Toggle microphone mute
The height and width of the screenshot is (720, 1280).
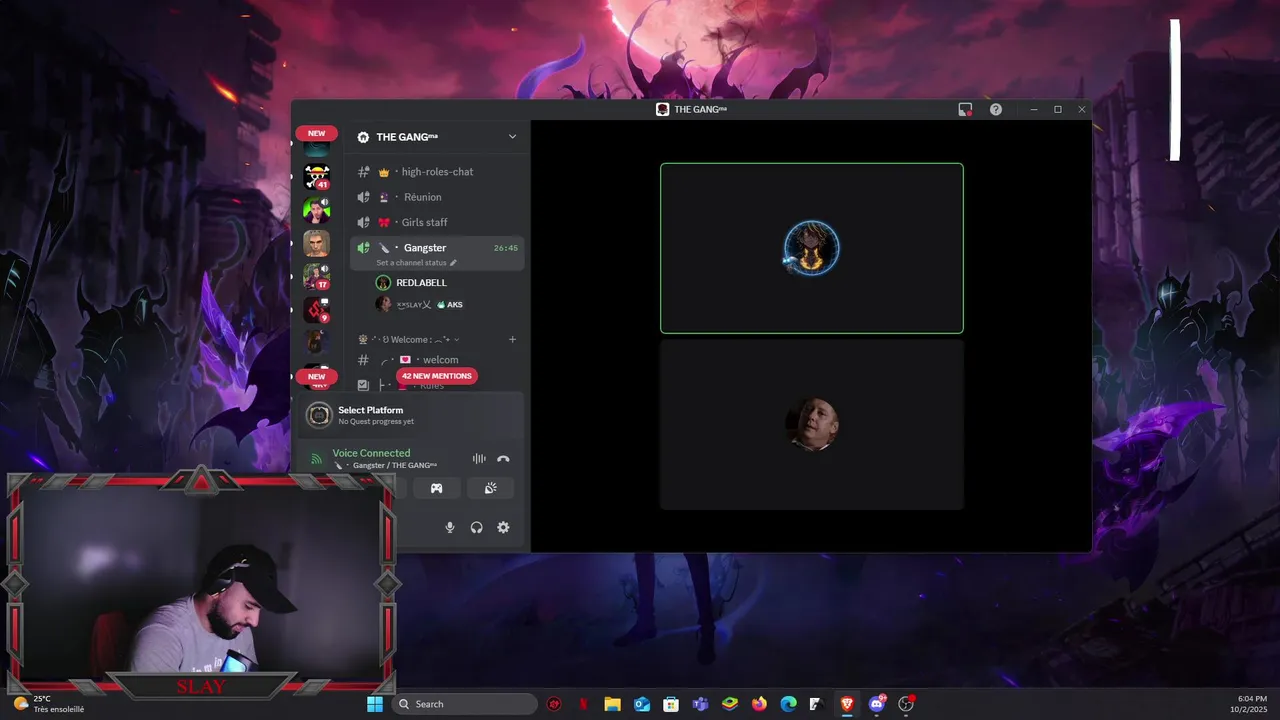(x=450, y=527)
